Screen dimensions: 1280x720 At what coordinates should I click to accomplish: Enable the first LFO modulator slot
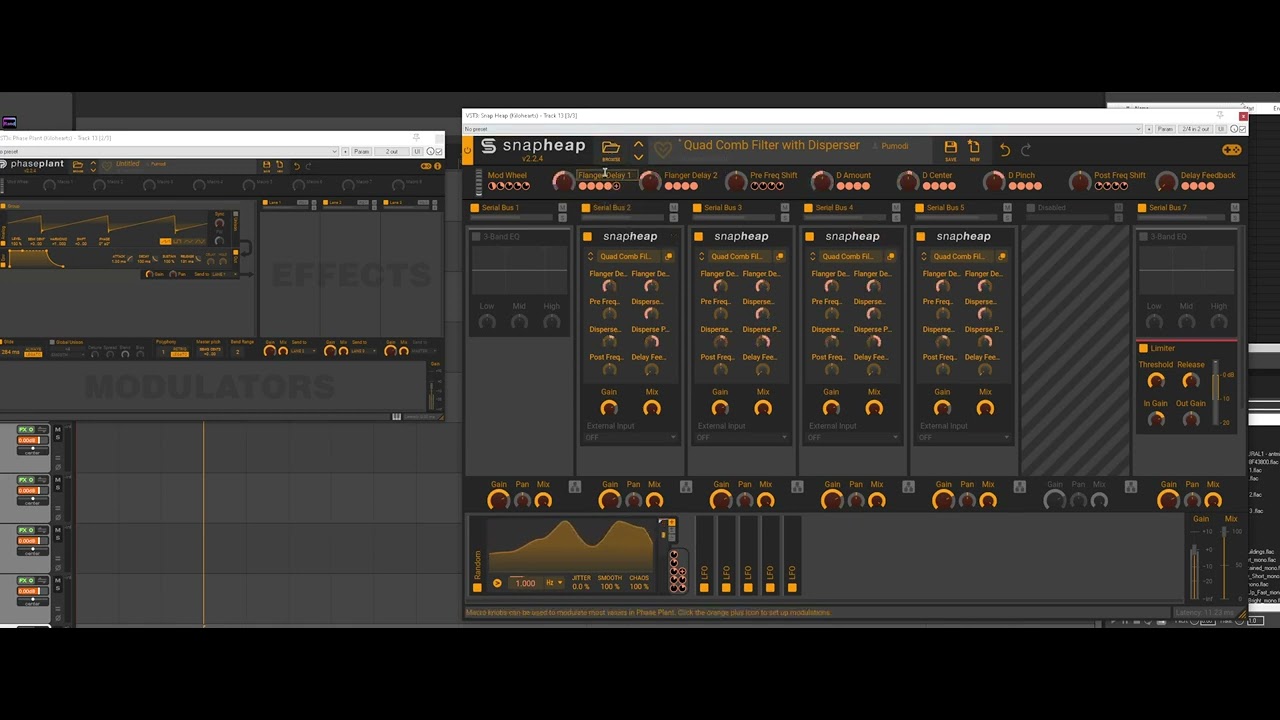tap(704, 588)
